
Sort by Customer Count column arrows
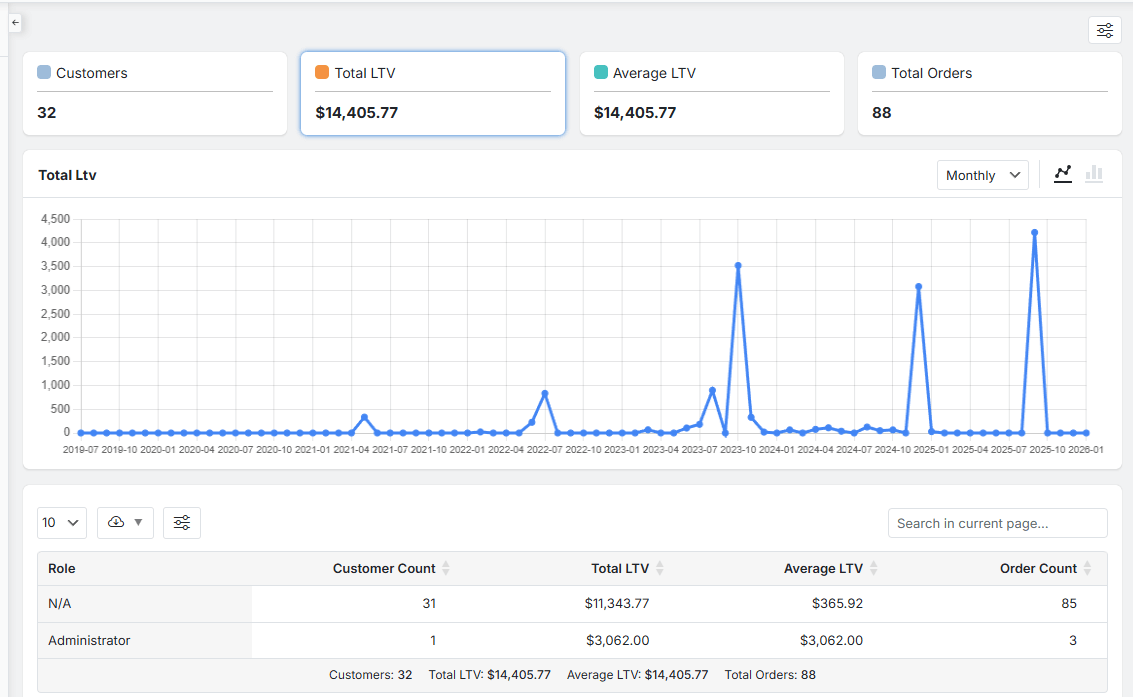coord(446,568)
